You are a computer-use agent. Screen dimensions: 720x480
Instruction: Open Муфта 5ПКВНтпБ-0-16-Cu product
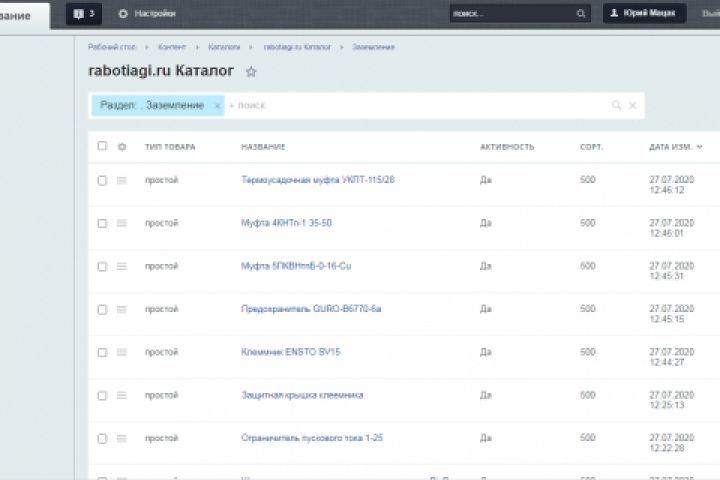pyautogui.click(x=296, y=266)
